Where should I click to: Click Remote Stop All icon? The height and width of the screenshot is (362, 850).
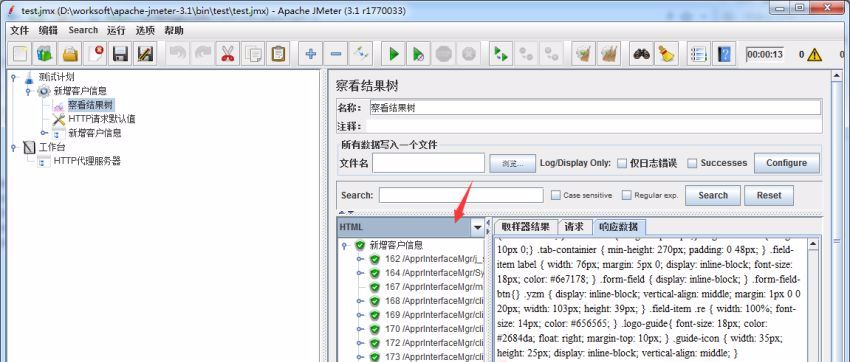click(526, 54)
